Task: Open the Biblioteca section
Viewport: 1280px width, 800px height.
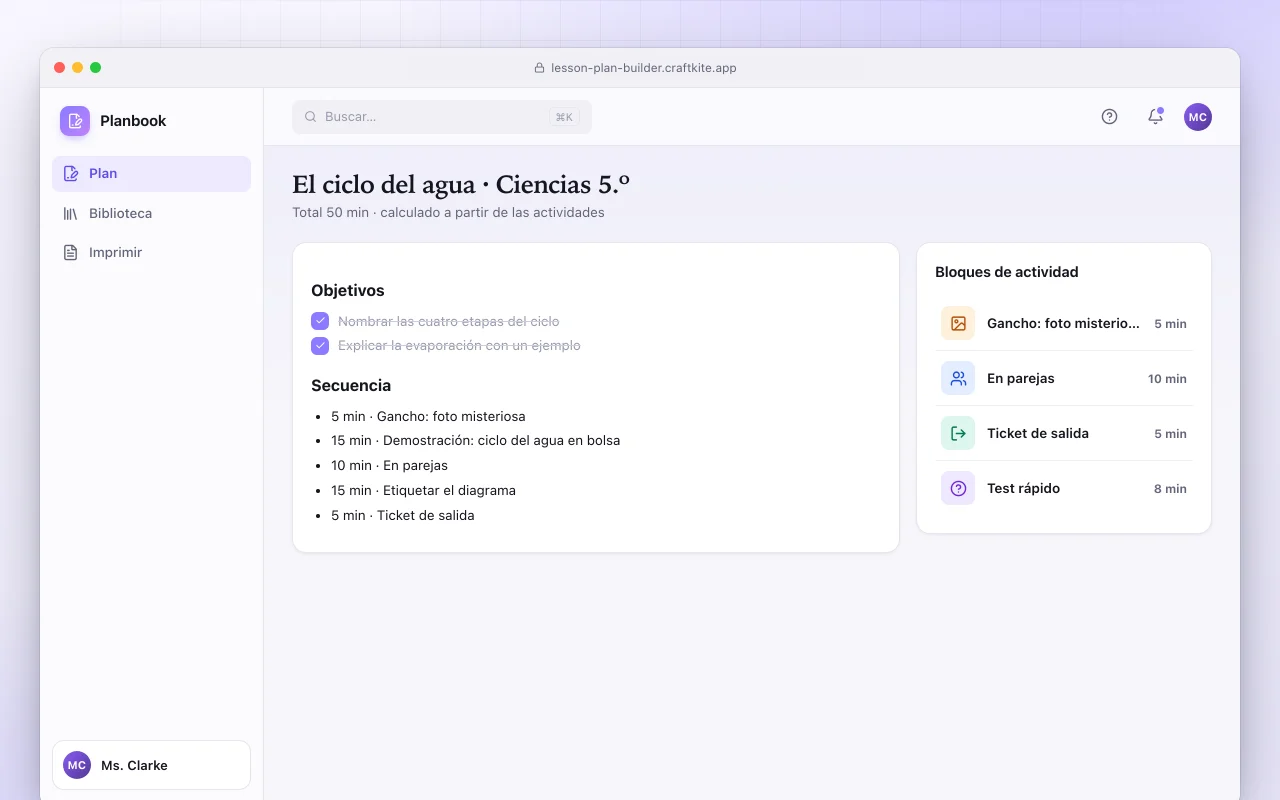Action: click(x=151, y=213)
